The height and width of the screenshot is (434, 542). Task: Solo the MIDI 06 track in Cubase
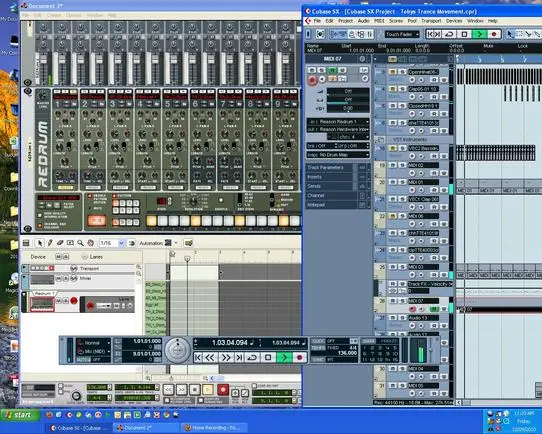pos(402,216)
